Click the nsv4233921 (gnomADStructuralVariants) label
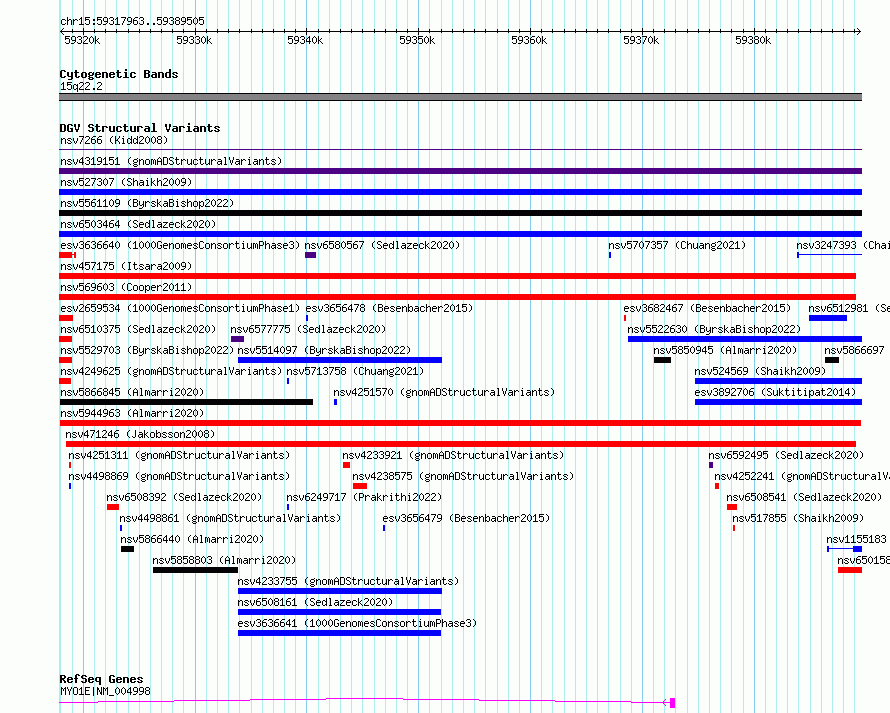This screenshot has height=713, width=890. 453,455
